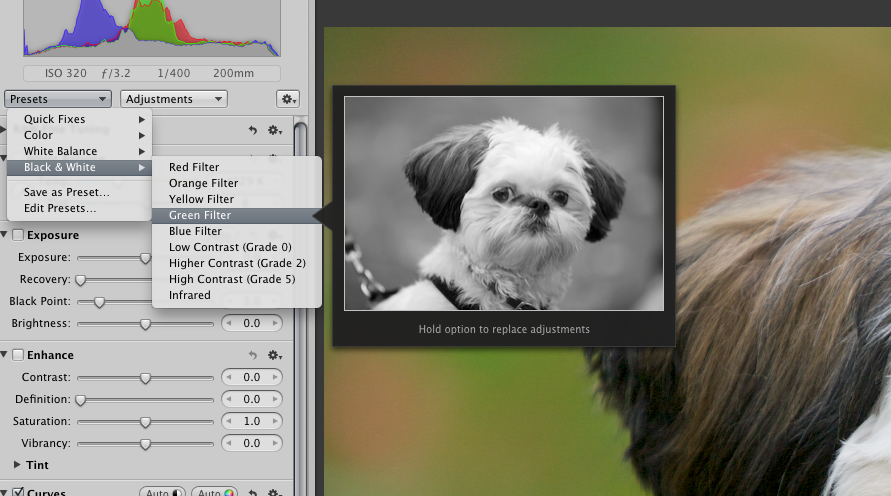Decrease Brightness with left stepper arrow
Image resolution: width=891 pixels, height=496 pixels.
tap(228, 323)
